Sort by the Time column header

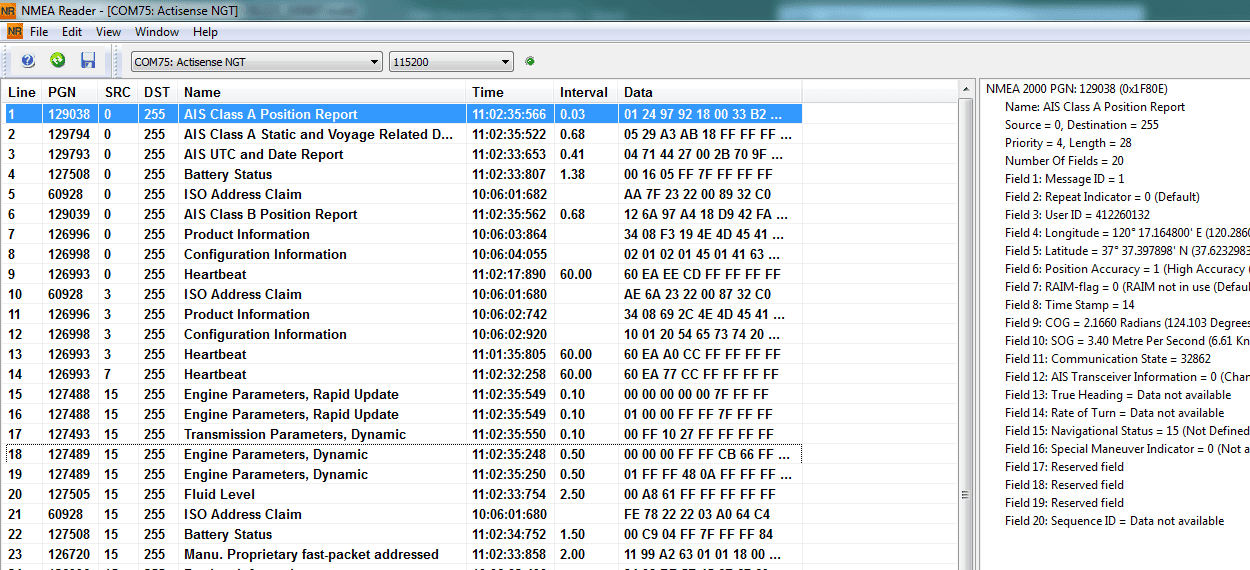coord(510,92)
